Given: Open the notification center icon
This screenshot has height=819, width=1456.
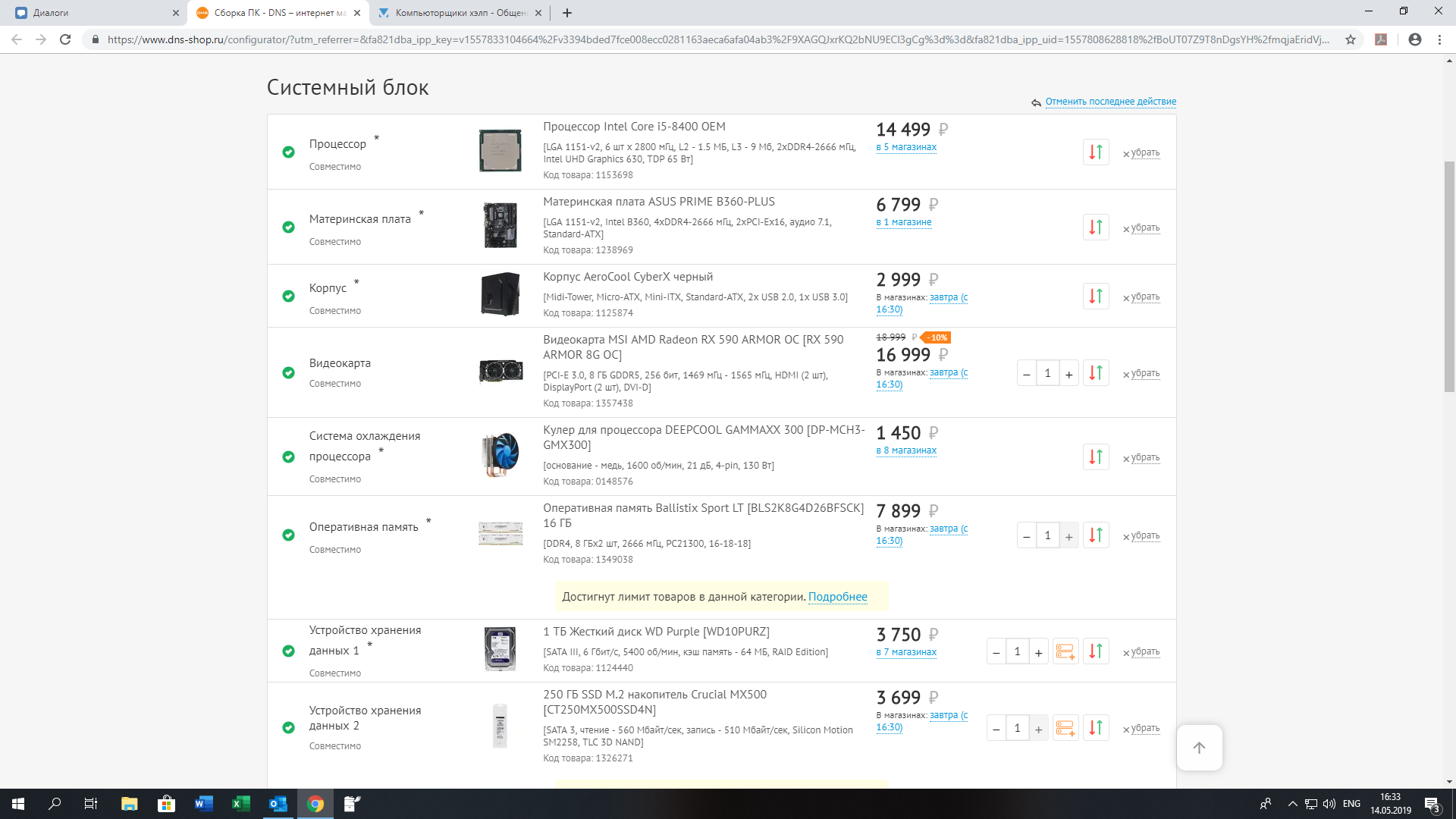Looking at the screenshot, I should pos(1432,805).
